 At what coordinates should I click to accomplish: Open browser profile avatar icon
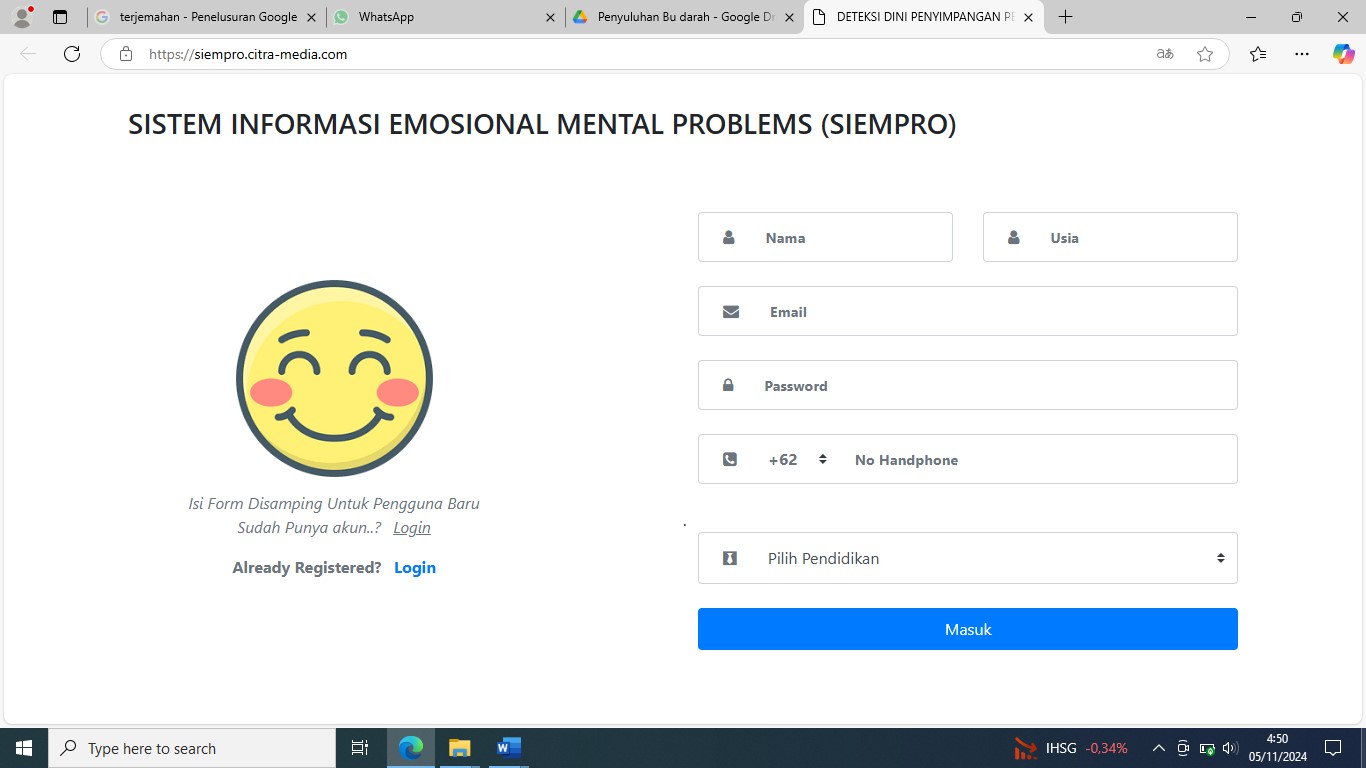(x=22, y=17)
